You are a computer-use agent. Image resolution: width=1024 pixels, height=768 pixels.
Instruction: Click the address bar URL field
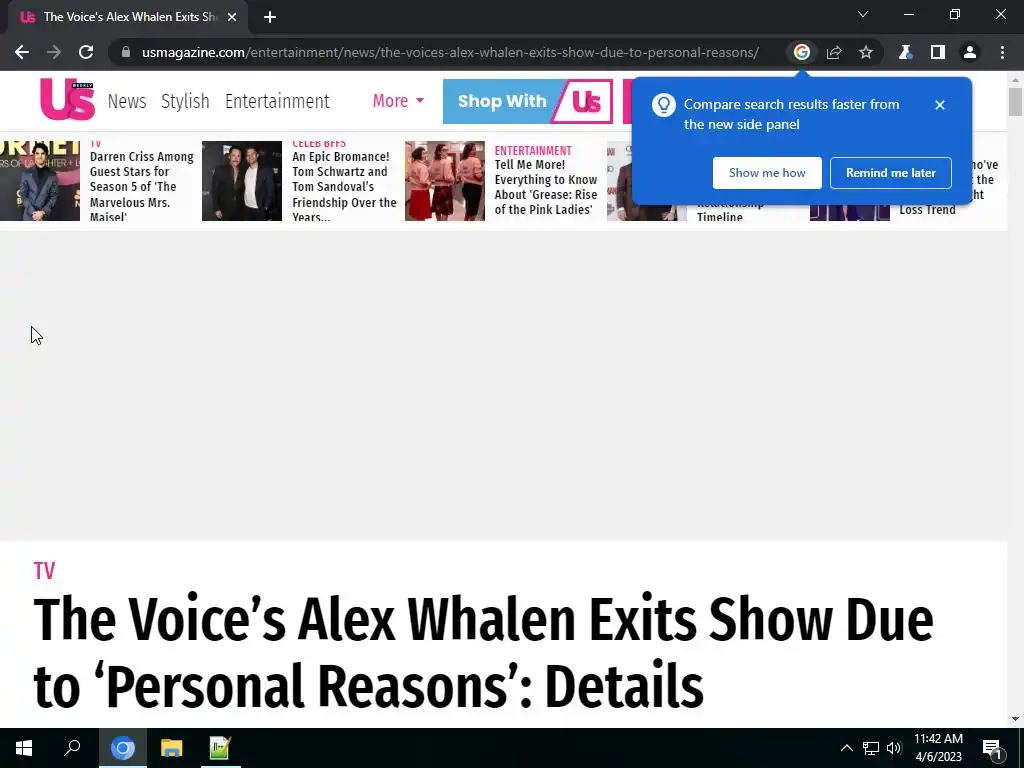[451, 52]
